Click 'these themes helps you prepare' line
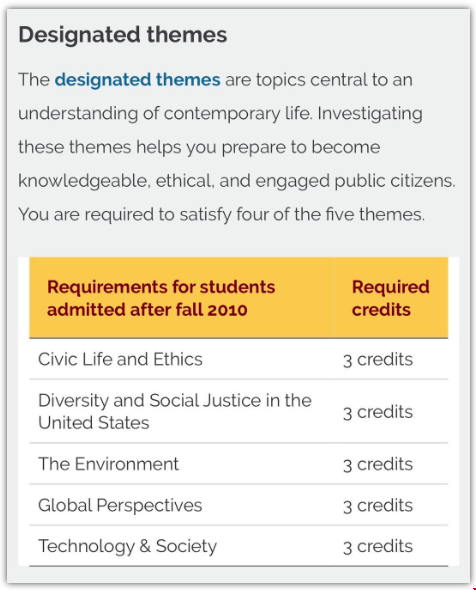The height and width of the screenshot is (590, 476). pyautogui.click(x=117, y=147)
